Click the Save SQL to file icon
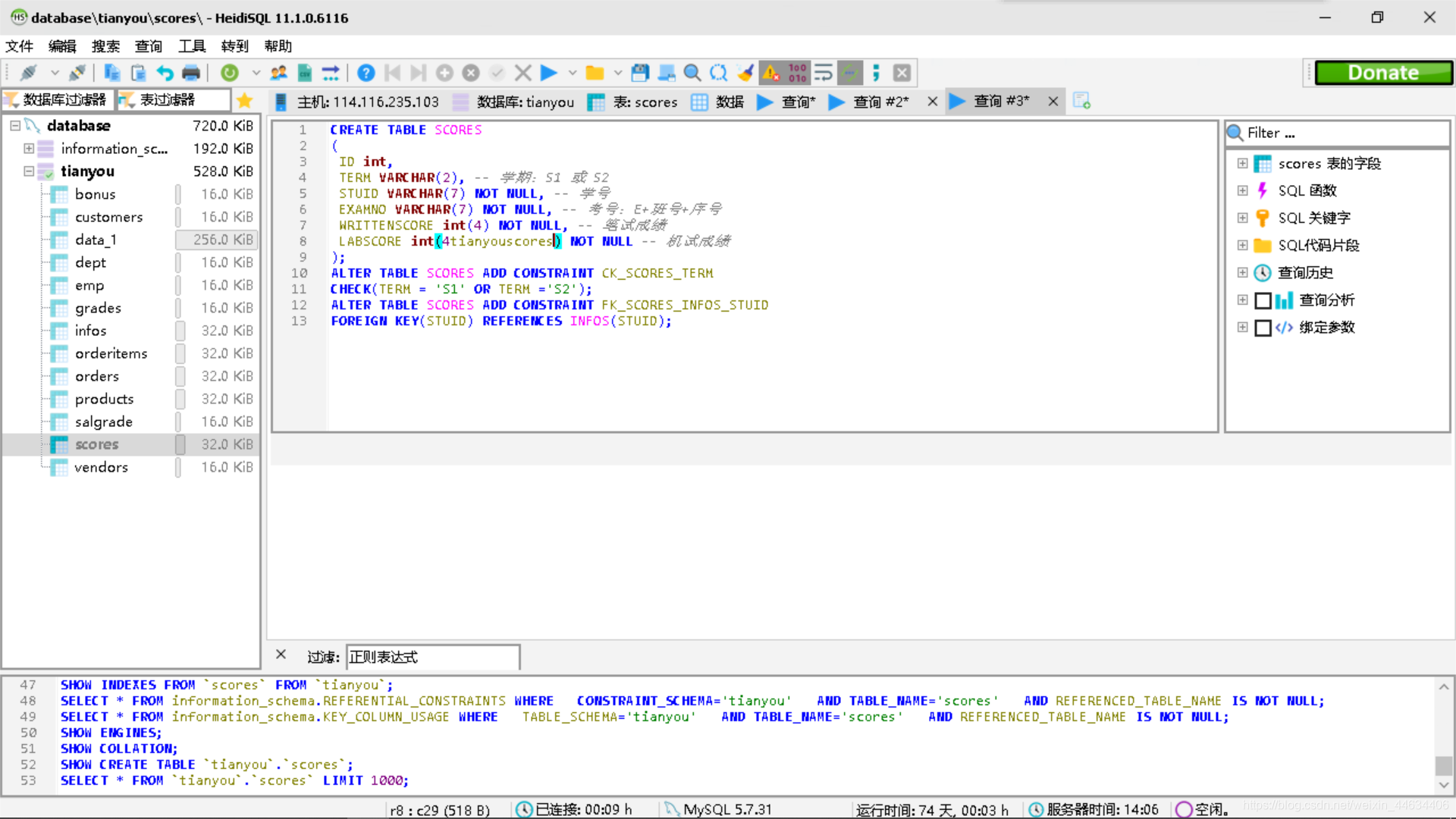The width and height of the screenshot is (1456, 819). click(640, 73)
